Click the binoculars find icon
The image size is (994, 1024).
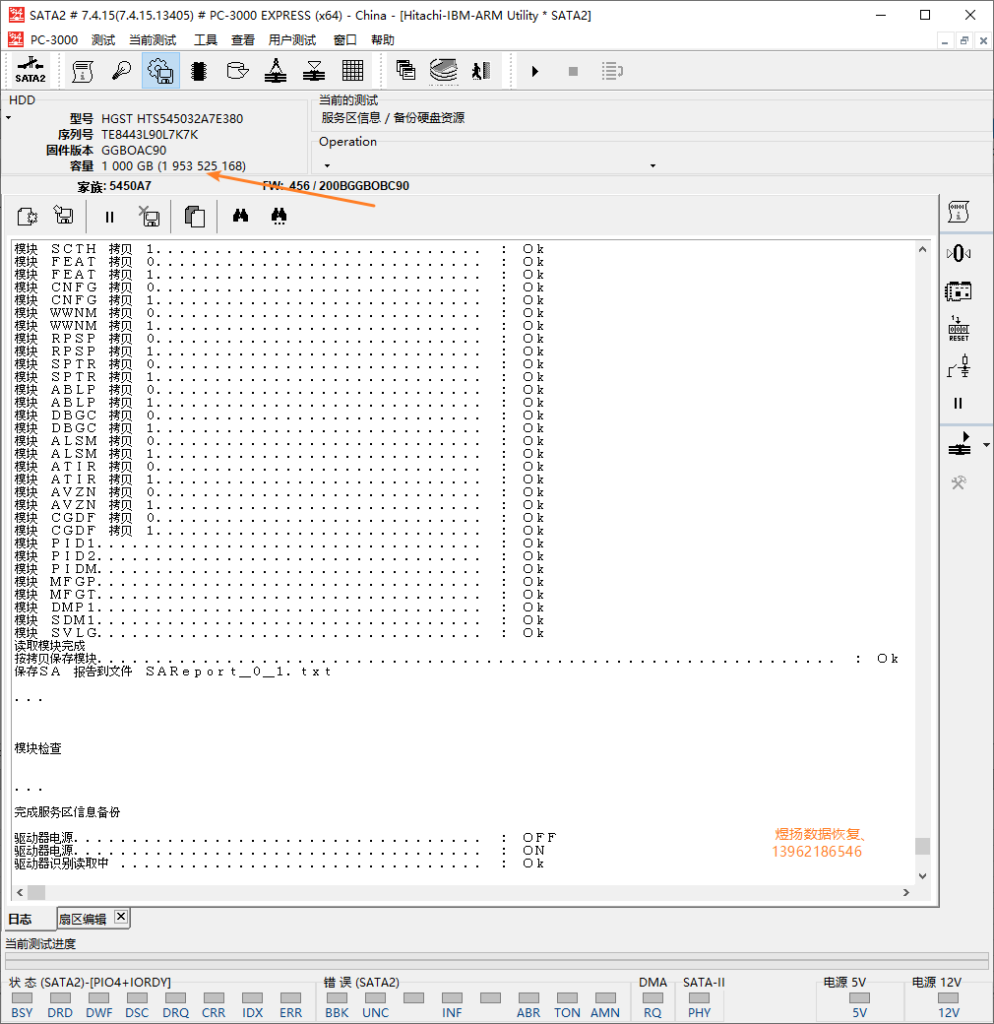point(240,216)
